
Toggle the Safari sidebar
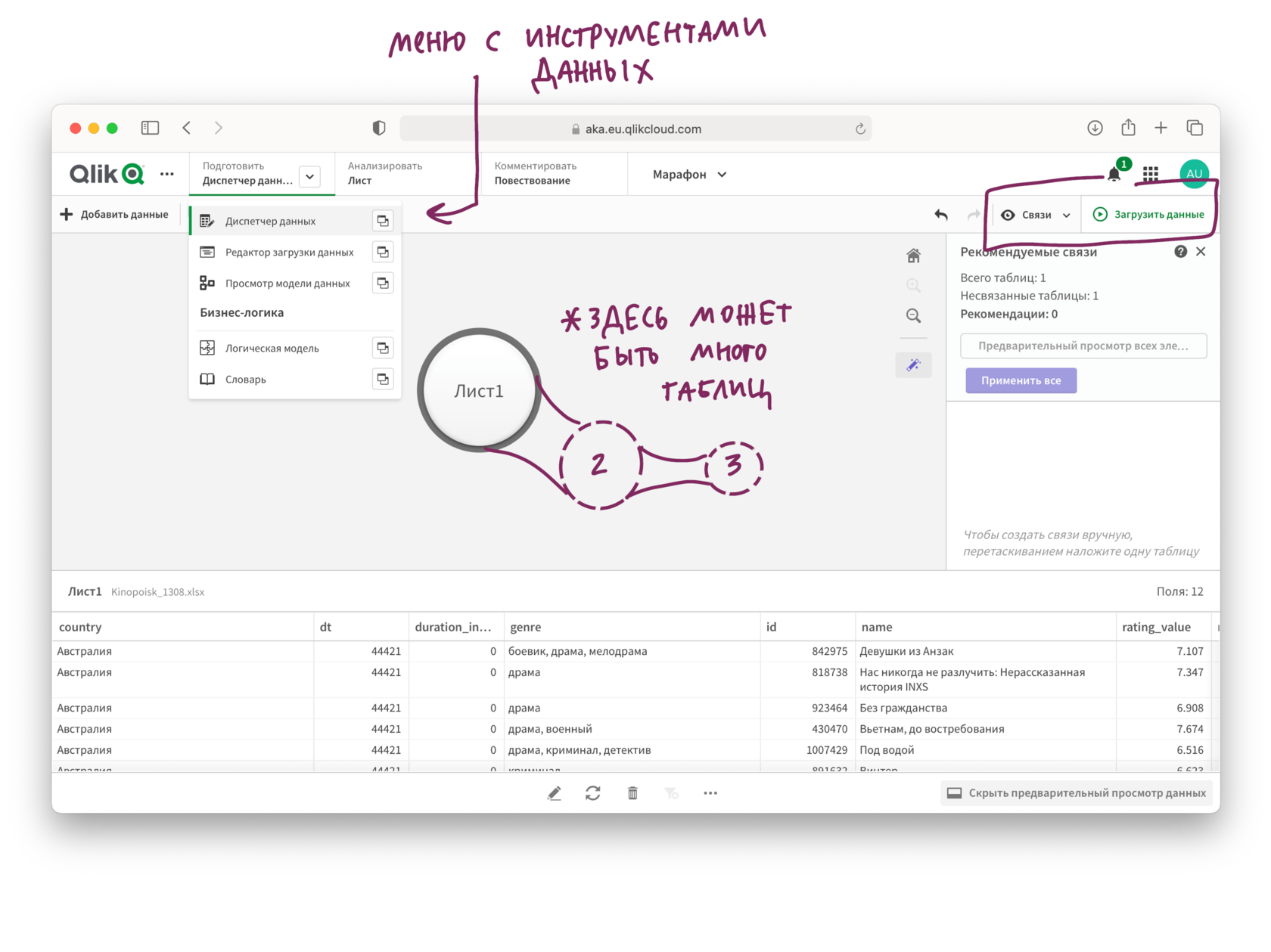[150, 129]
